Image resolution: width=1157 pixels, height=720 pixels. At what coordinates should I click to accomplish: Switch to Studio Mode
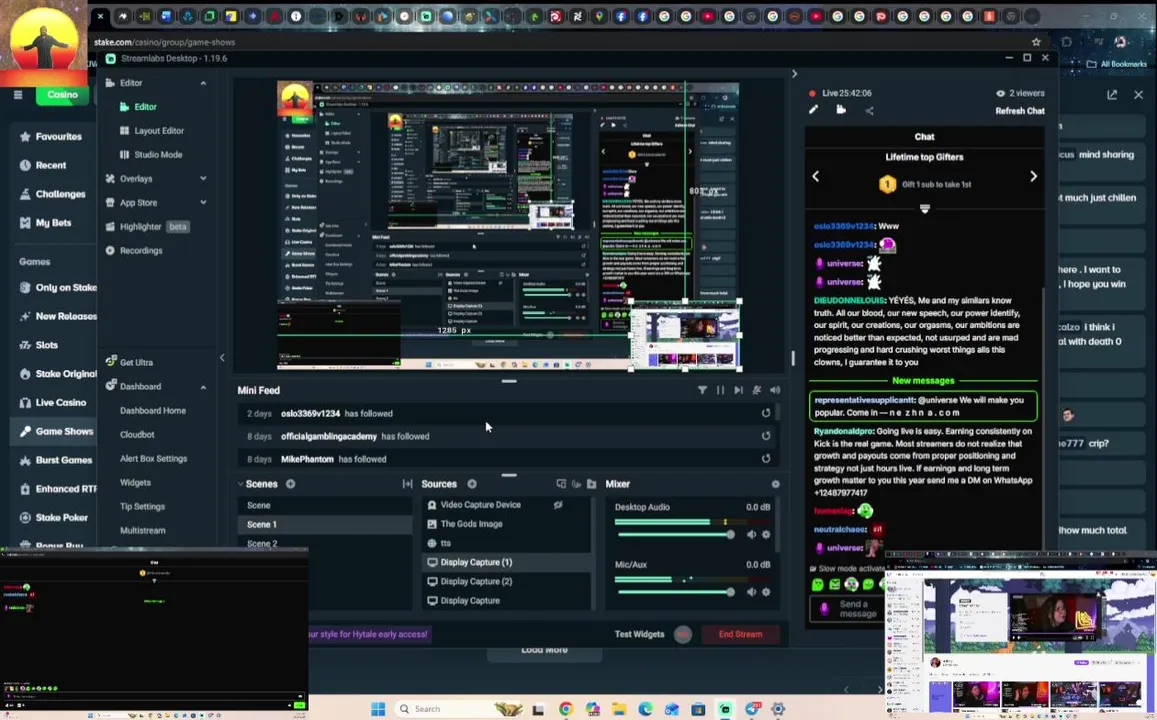(158, 155)
